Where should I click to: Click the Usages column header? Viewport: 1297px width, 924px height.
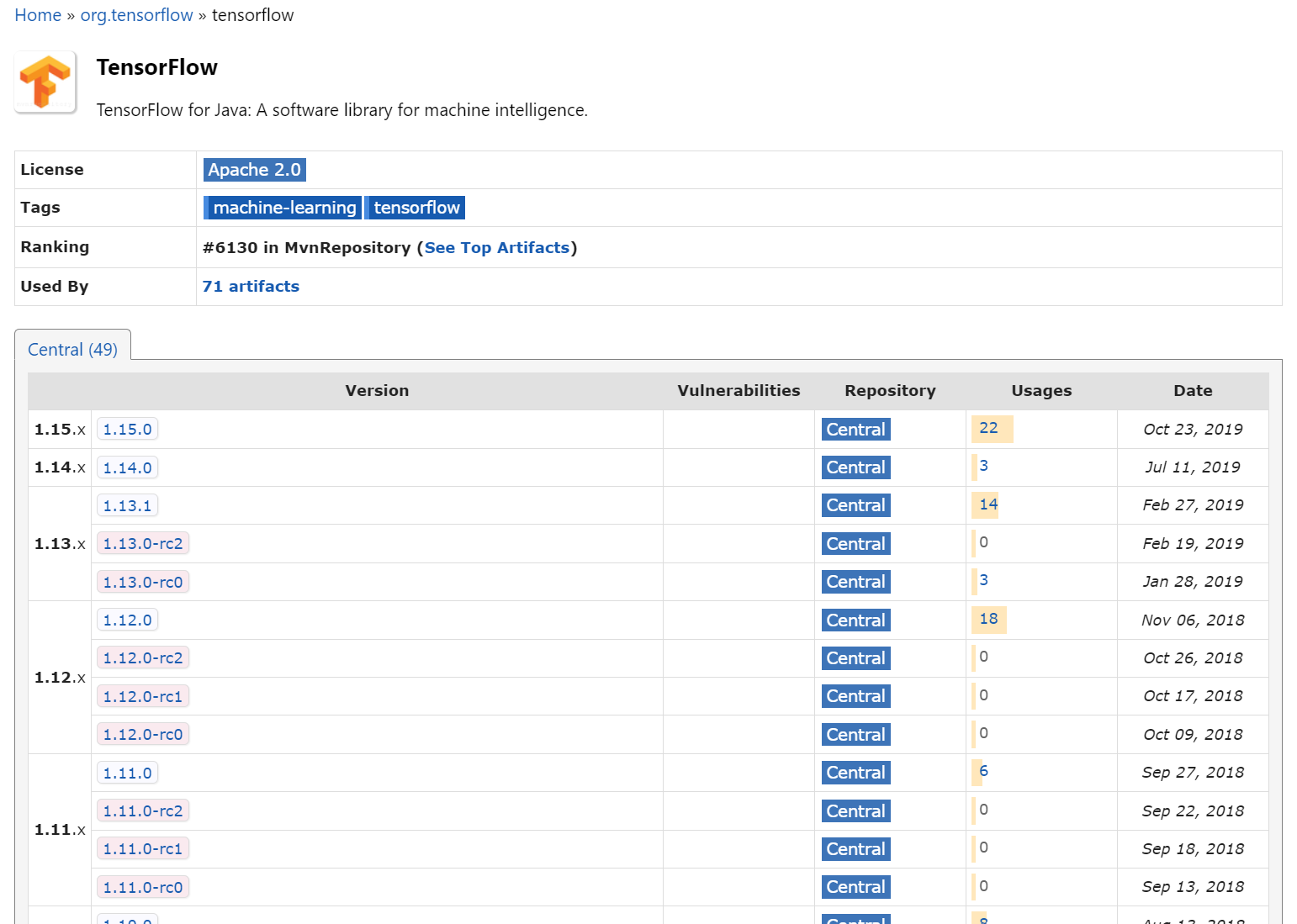pyautogui.click(x=1041, y=391)
